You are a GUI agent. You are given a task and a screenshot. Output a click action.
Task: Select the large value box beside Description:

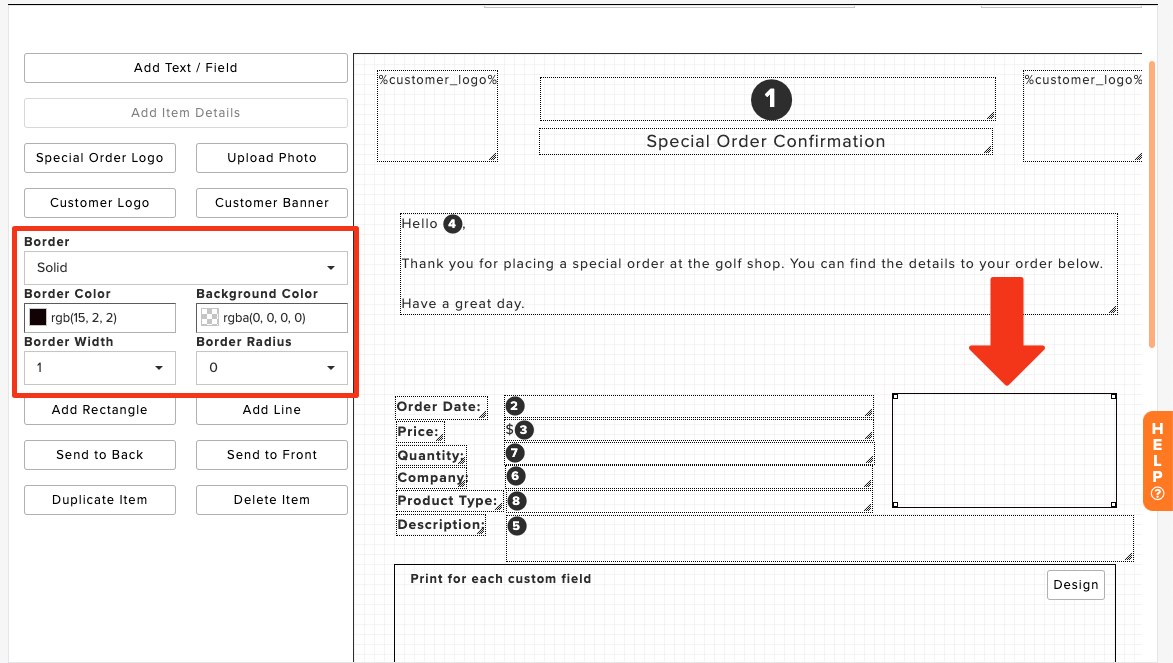click(x=820, y=538)
